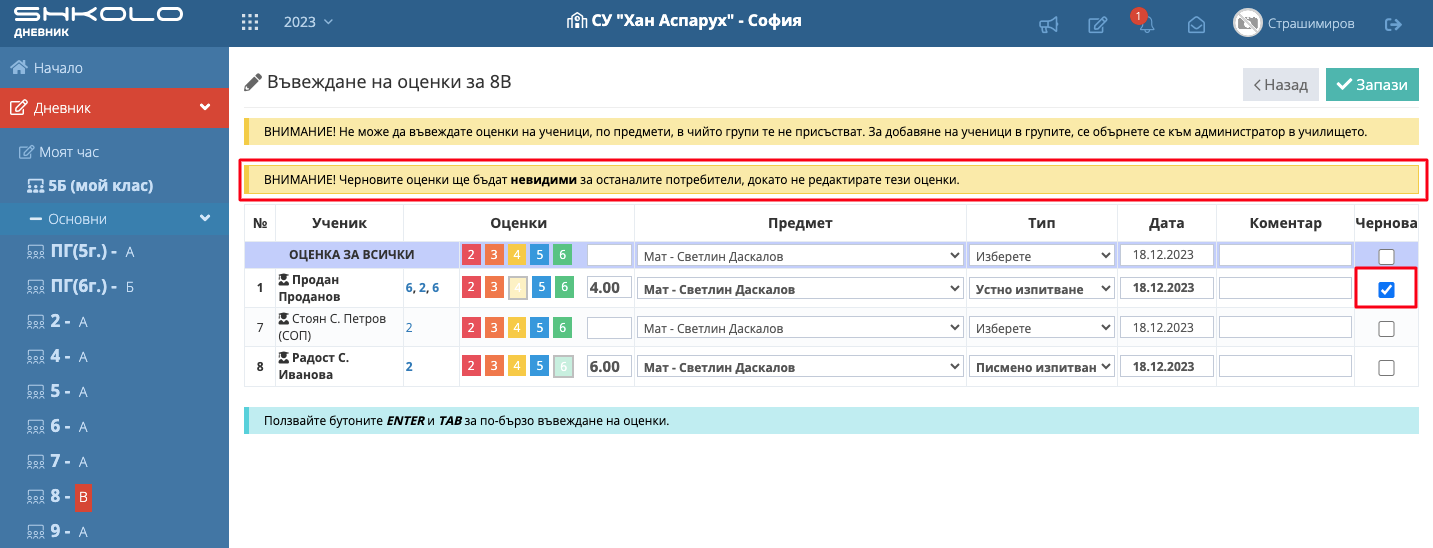The width and height of the screenshot is (1433, 548).
Task: Check draft checkbox for Радост С. Иванова
Action: tap(1386, 368)
